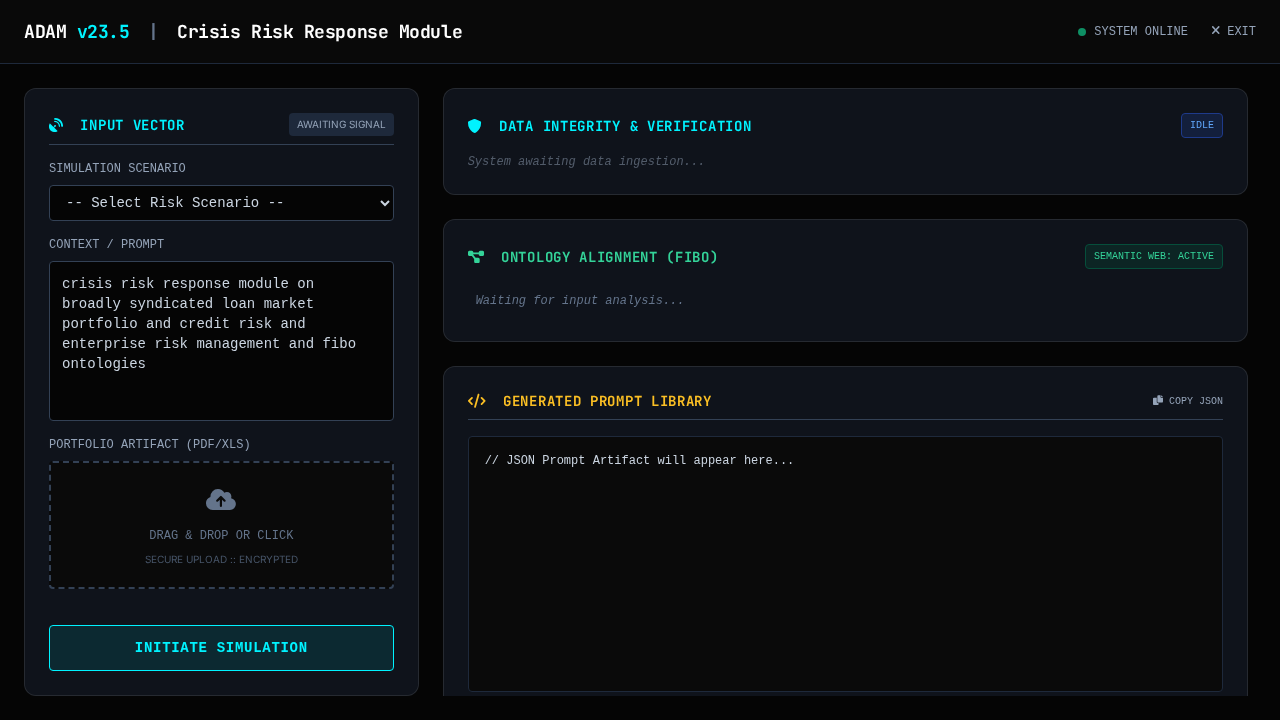
Task: Click the Ontology Alignment network node icon
Action: tap(476, 257)
